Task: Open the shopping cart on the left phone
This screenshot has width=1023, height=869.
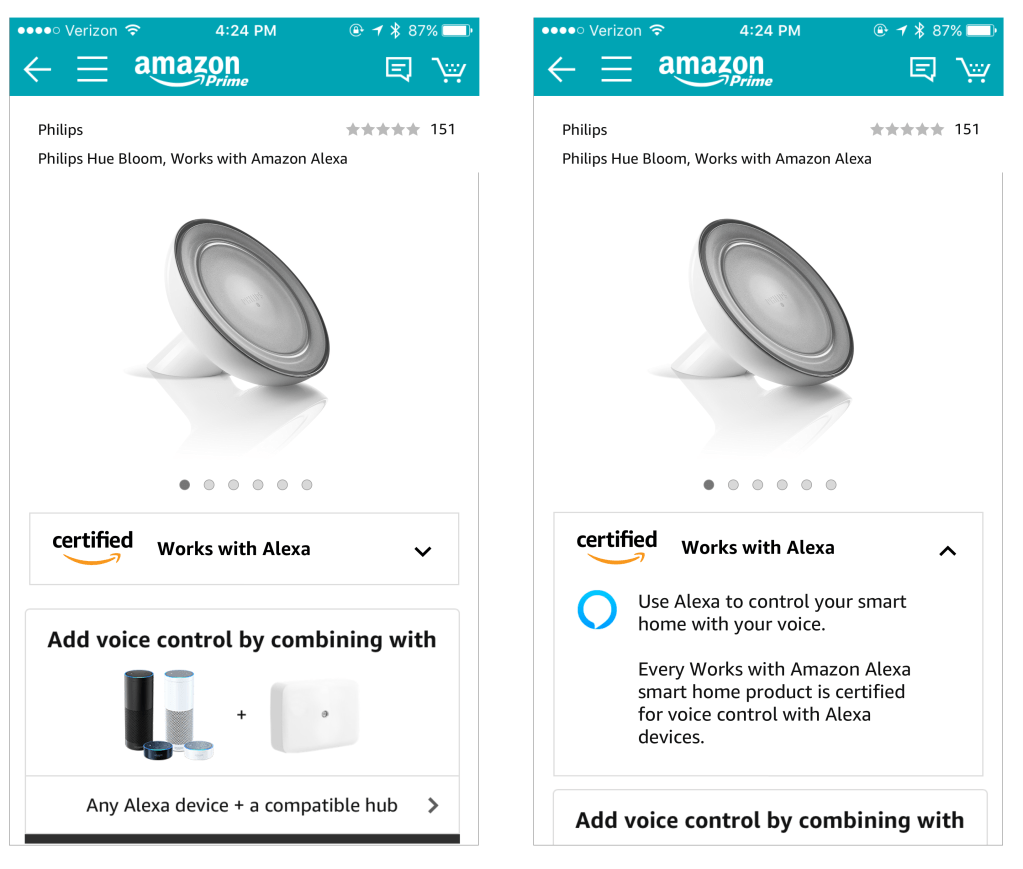Action: click(x=449, y=69)
